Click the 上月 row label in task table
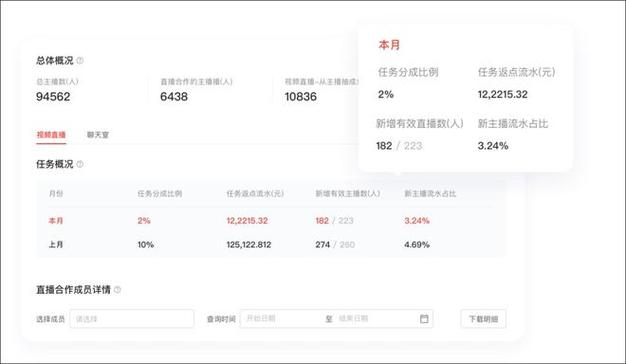626x364 pixels. click(x=56, y=245)
